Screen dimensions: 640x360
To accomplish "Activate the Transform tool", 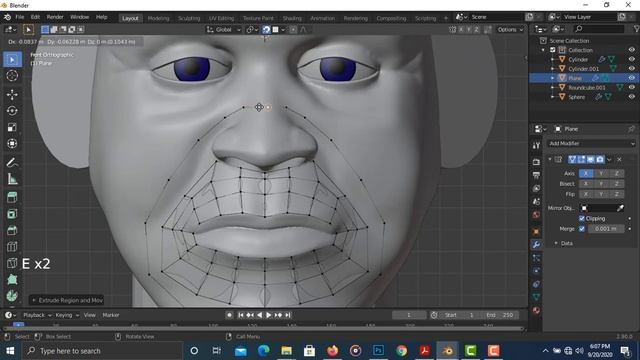I will pyautogui.click(x=12, y=143).
